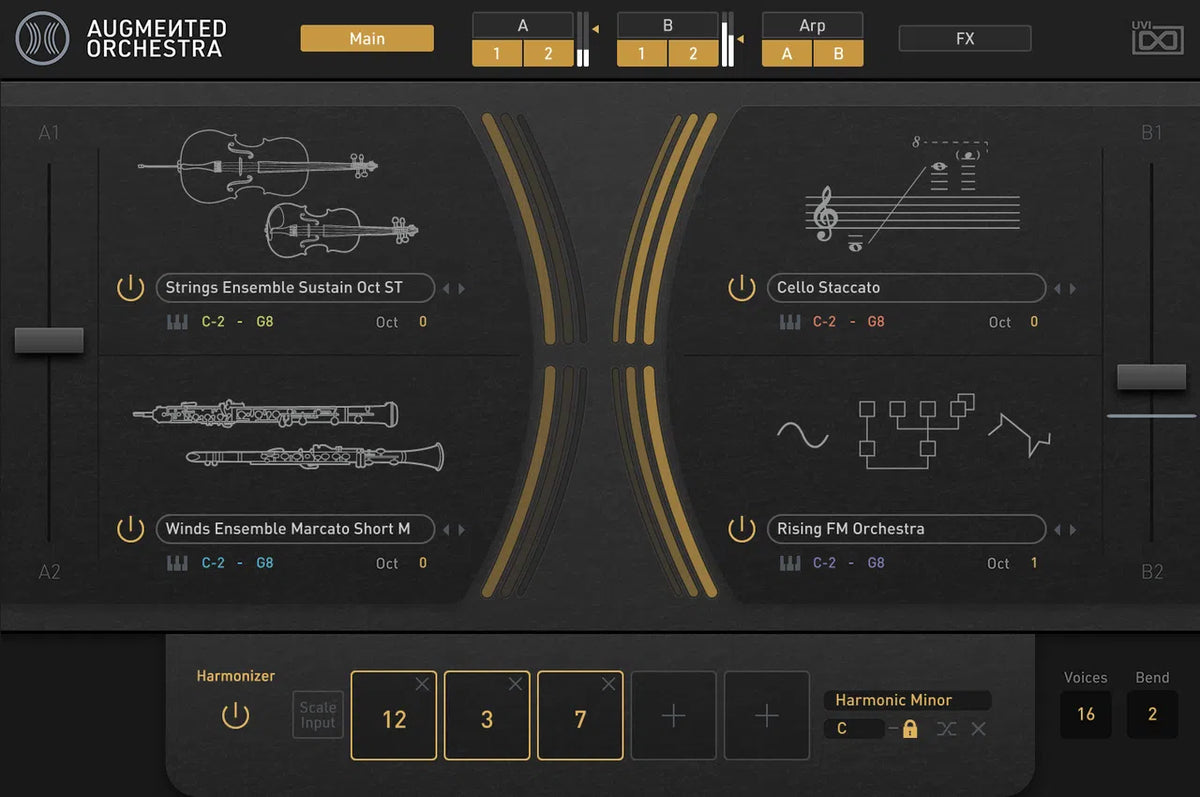This screenshot has height=797, width=1200.
Task: Remove the interval 12 with its X button
Action: click(x=423, y=684)
